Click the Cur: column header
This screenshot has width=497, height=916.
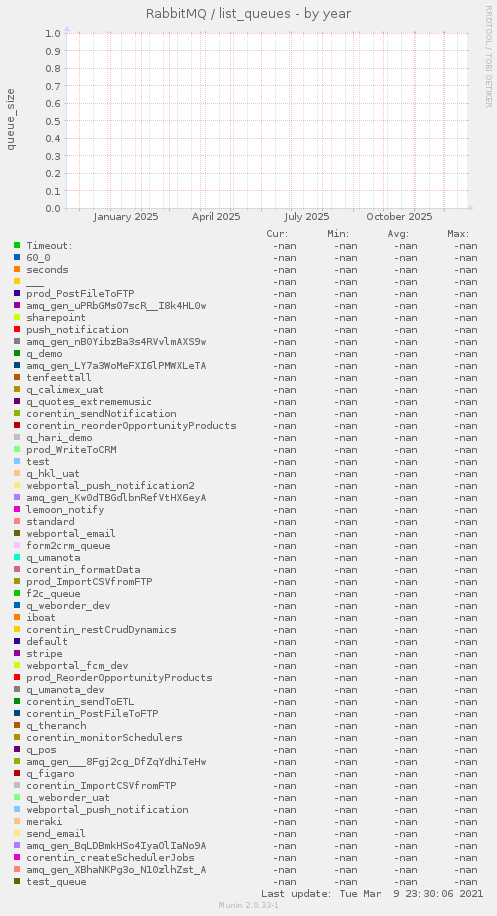click(x=277, y=234)
